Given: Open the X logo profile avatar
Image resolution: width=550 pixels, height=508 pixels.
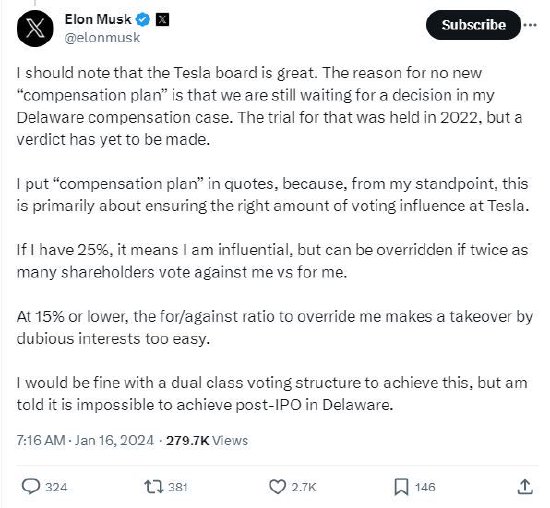Looking at the screenshot, I should (x=35, y=28).
